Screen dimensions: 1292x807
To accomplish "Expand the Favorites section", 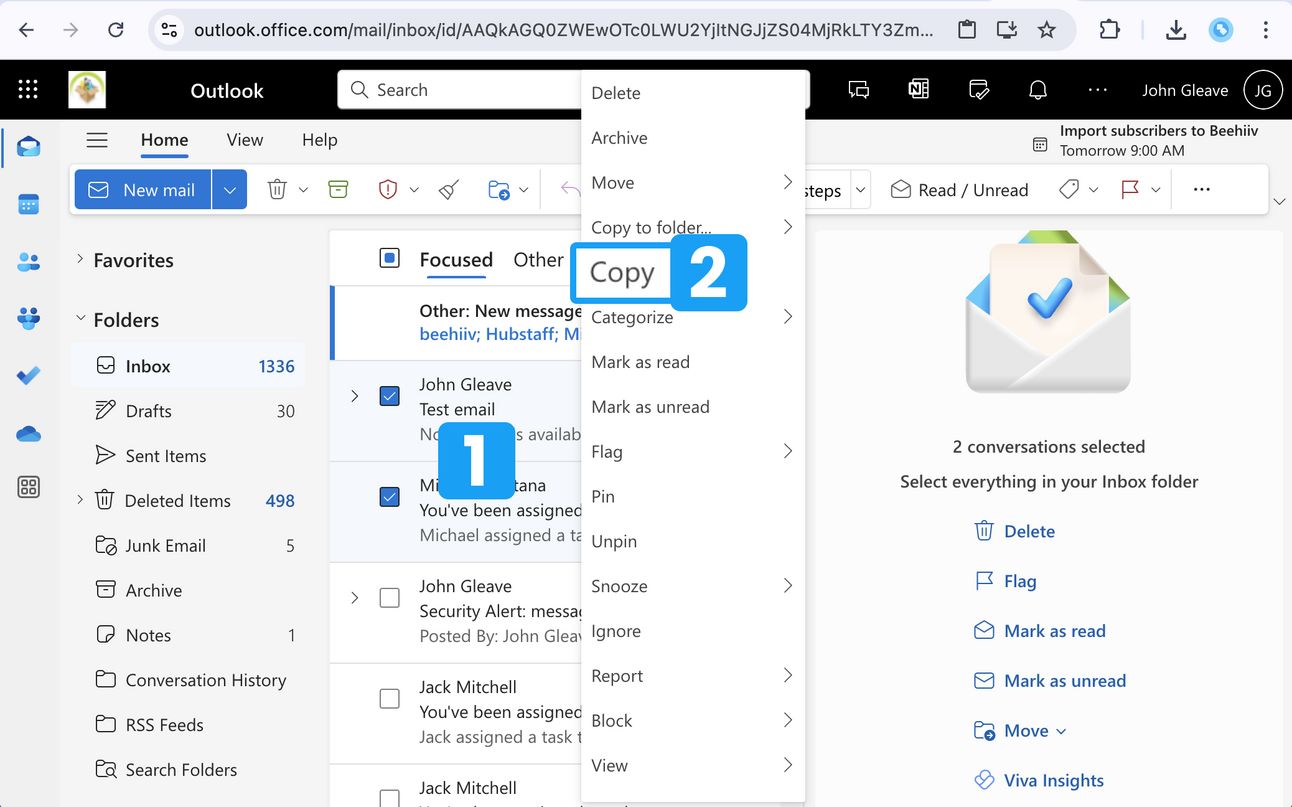I will [80, 260].
